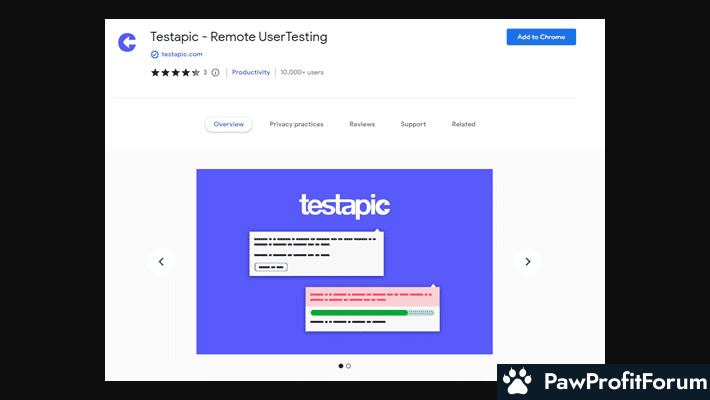Click the PawProfitForum paw logo
The image size is (710, 400).
click(x=517, y=382)
